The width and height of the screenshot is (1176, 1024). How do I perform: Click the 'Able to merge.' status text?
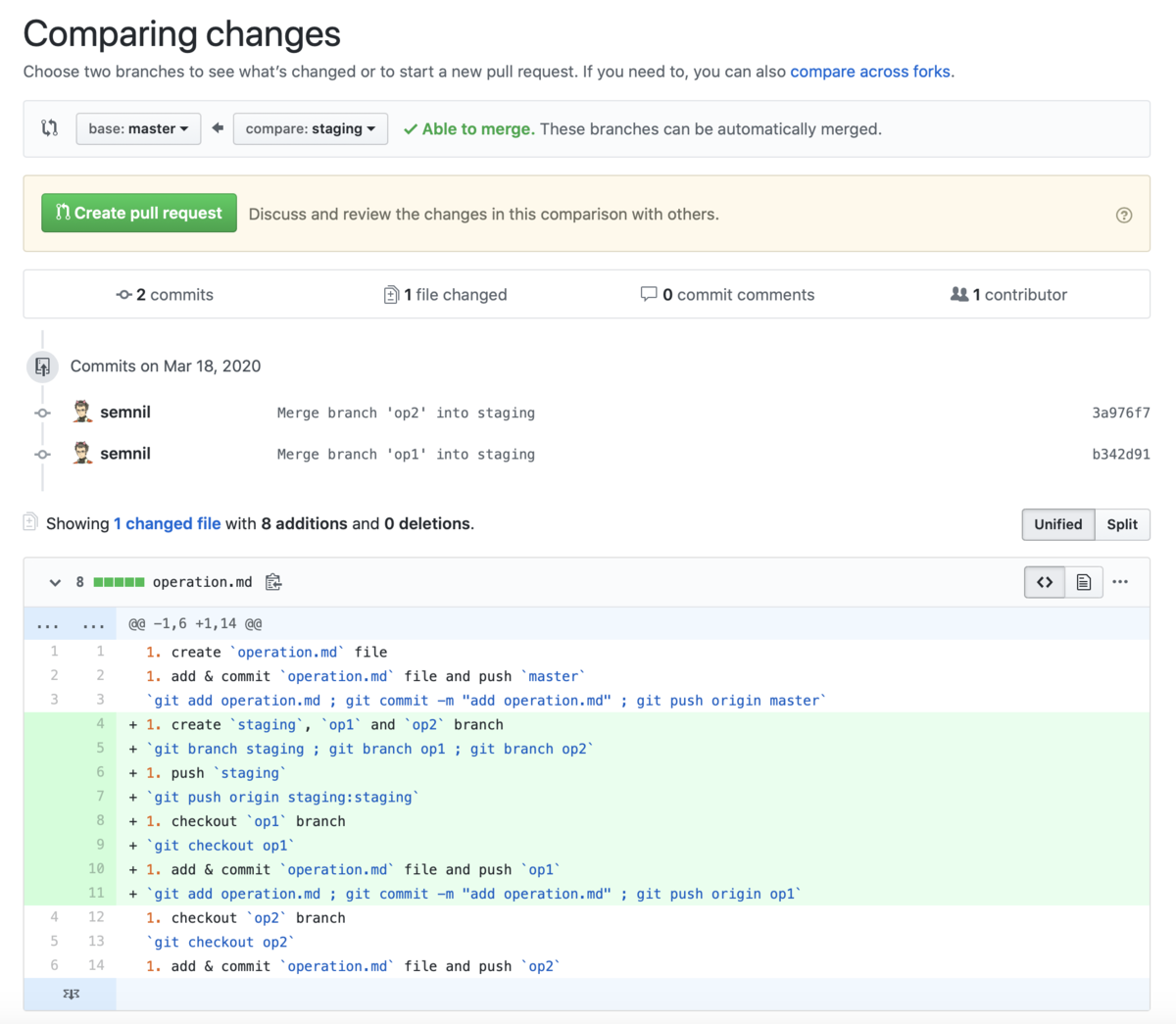click(x=478, y=129)
